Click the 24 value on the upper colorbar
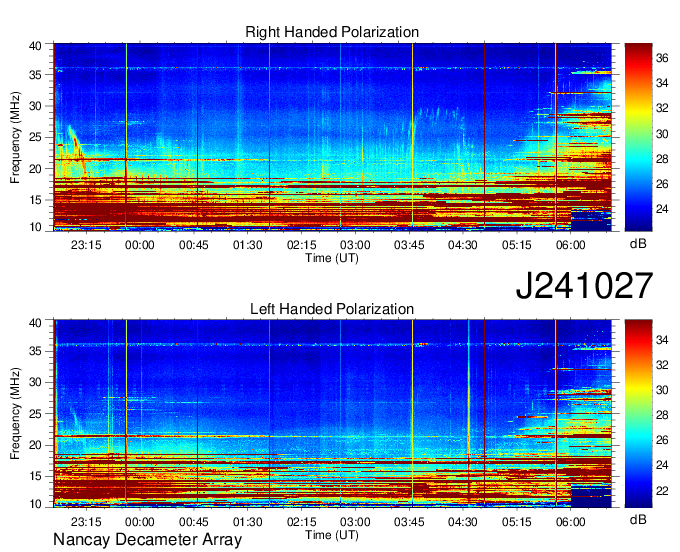Image resolution: width=680 pixels, height=552 pixels. pos(662,209)
